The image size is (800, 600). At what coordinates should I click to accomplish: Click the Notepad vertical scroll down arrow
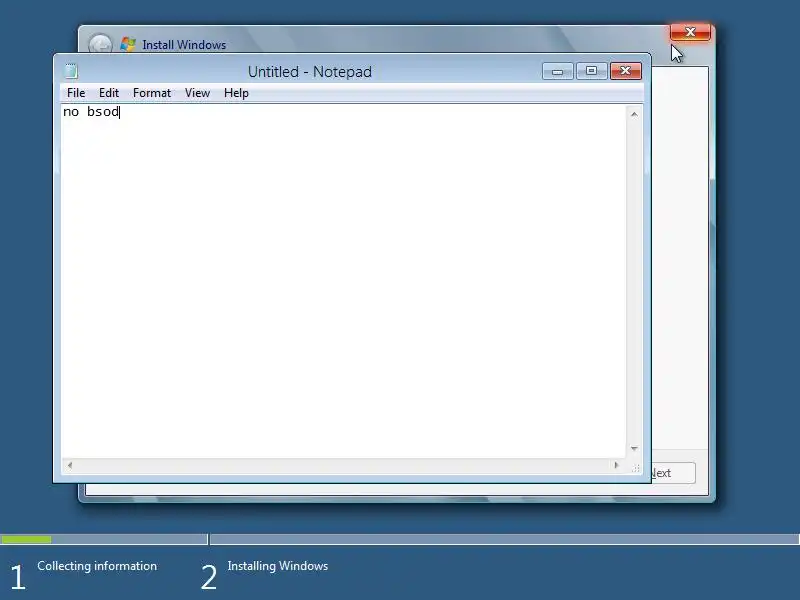634,448
